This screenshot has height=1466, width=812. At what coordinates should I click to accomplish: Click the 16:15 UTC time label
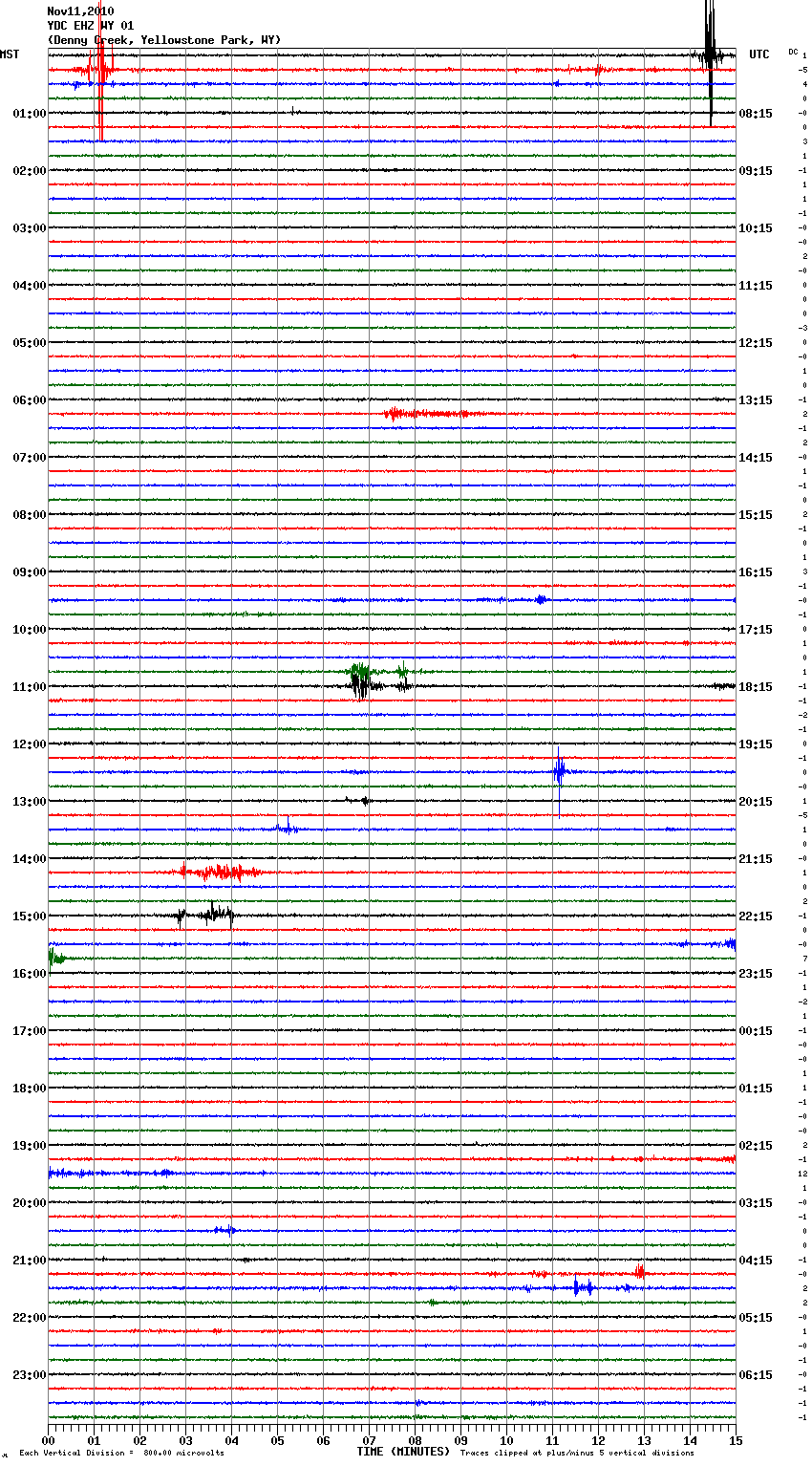click(756, 572)
